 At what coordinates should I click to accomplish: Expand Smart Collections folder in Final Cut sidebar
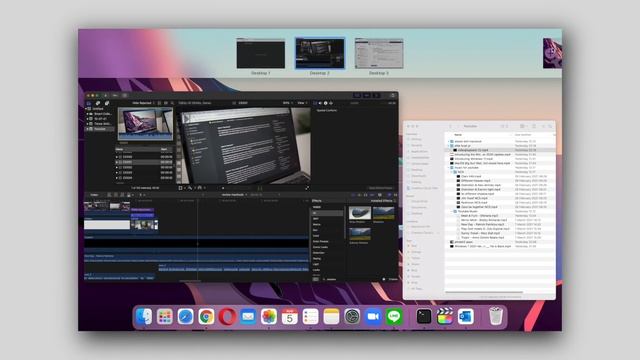[88, 114]
